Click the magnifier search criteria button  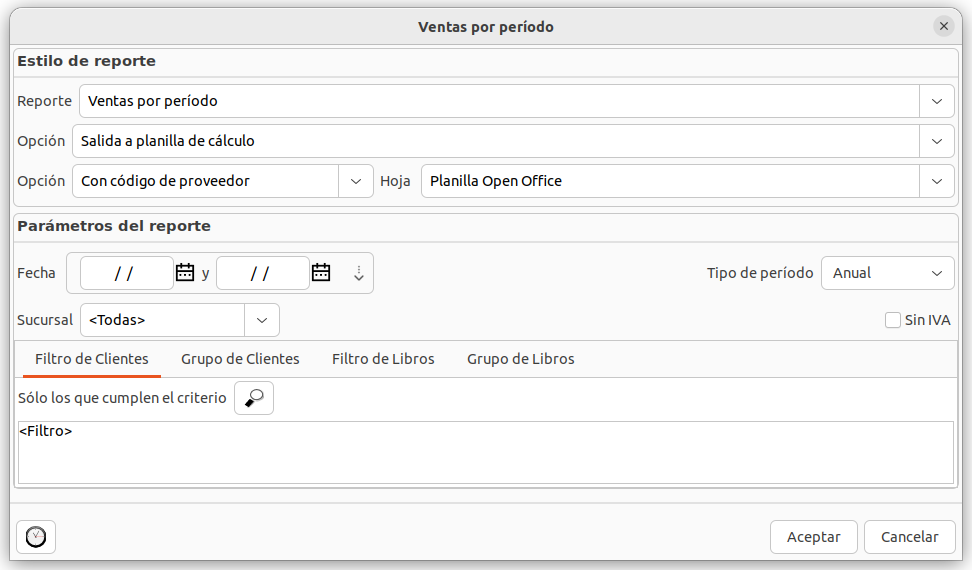[254, 398]
